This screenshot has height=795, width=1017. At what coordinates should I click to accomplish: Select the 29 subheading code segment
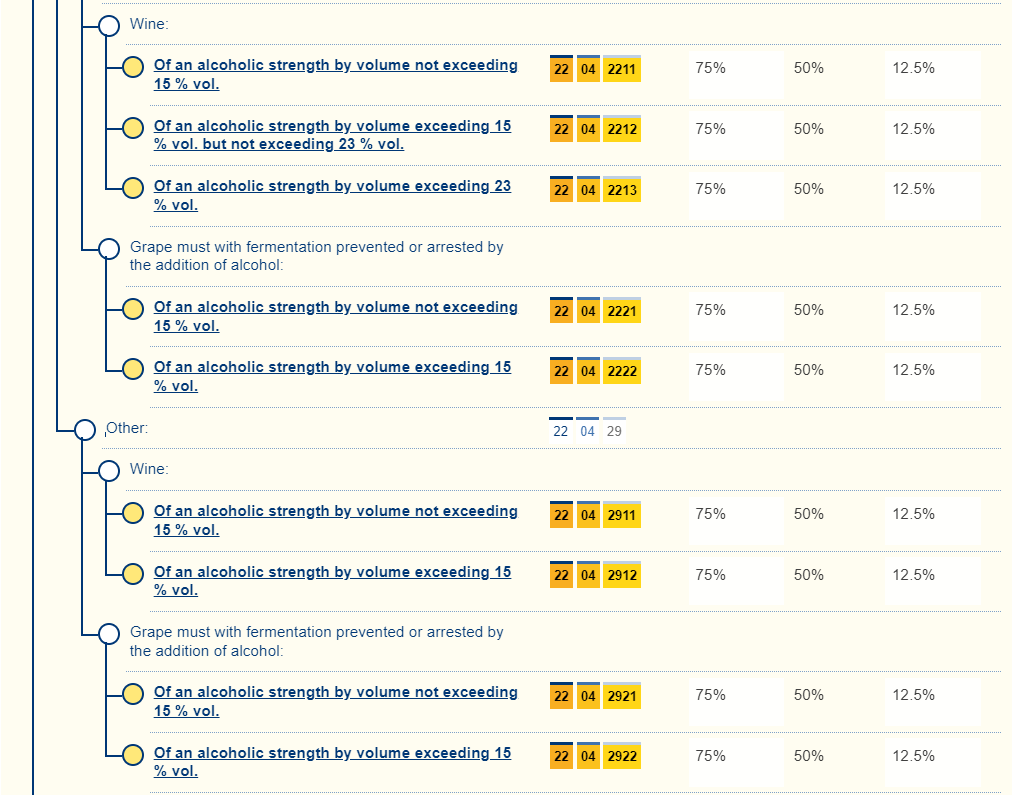tap(614, 431)
